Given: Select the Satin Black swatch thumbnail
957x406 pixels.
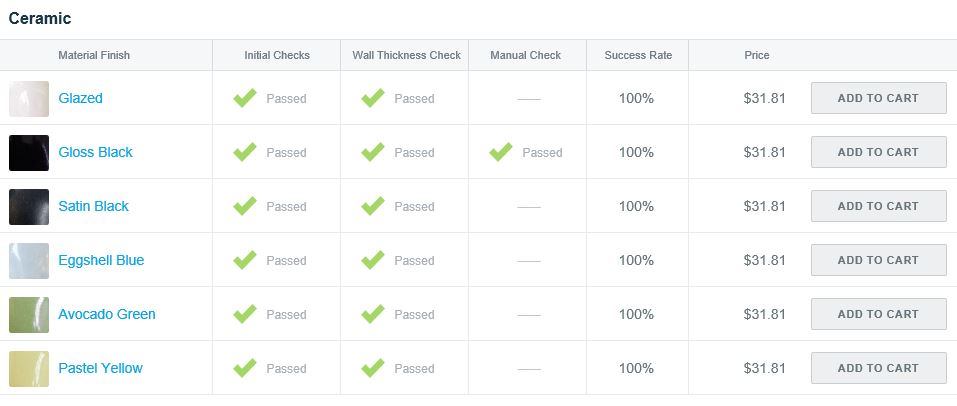Looking at the screenshot, I should click(x=29, y=207).
